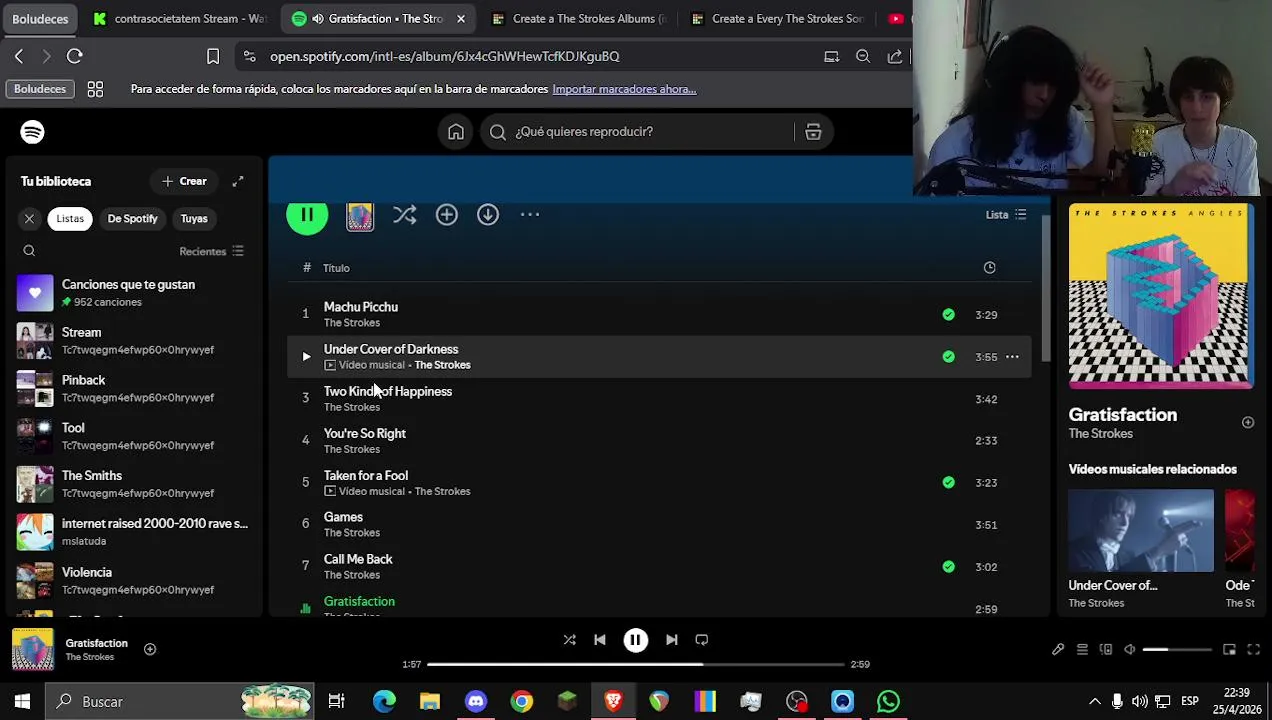Skip to next track
Viewport: 1272px width, 720px height.
pyautogui.click(x=671, y=640)
